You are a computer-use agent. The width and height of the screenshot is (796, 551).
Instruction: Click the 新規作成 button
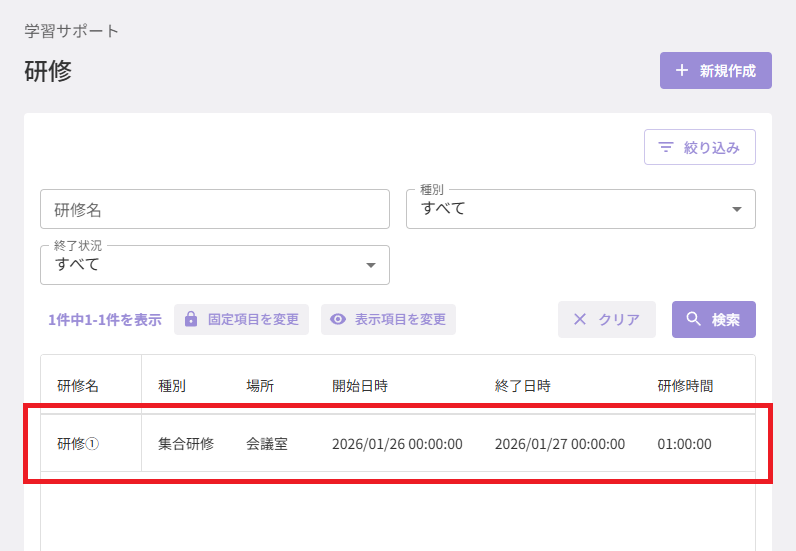tap(716, 71)
